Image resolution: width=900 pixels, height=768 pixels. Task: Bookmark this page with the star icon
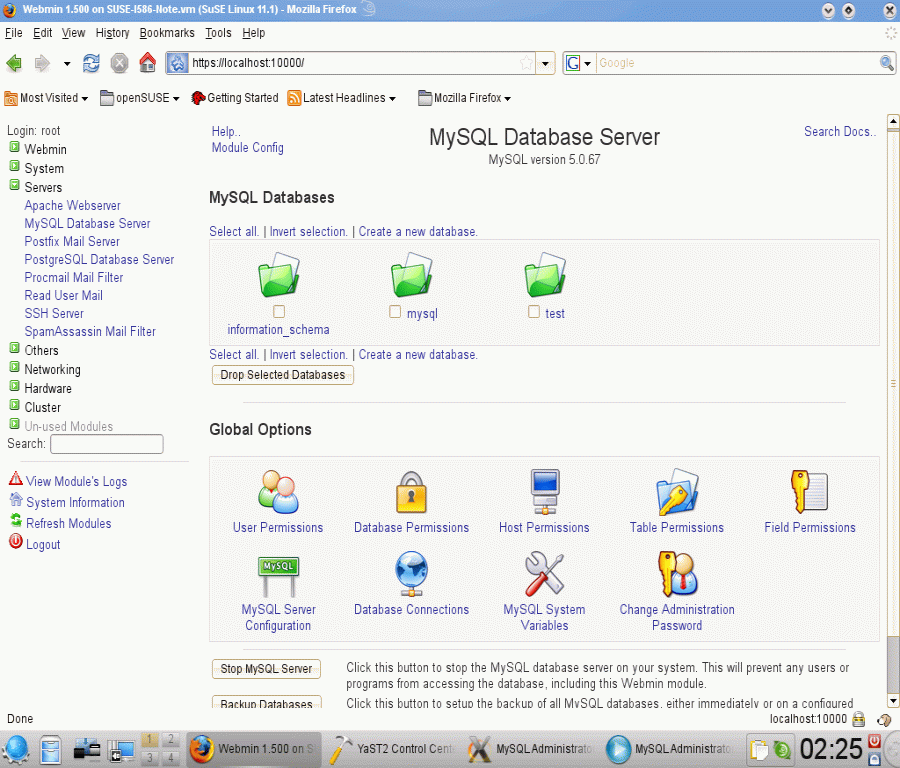coord(526,63)
